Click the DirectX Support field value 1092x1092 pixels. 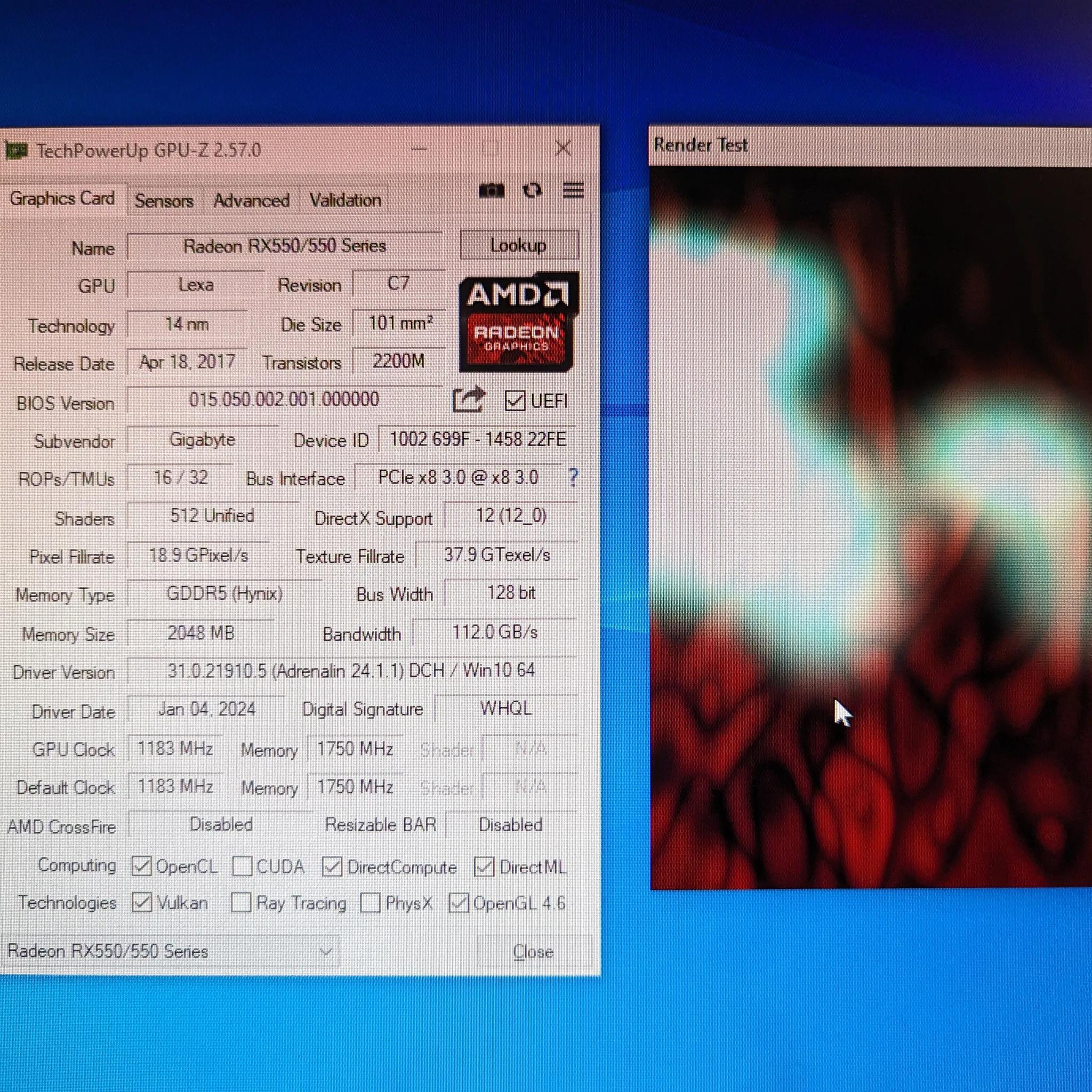point(511,516)
